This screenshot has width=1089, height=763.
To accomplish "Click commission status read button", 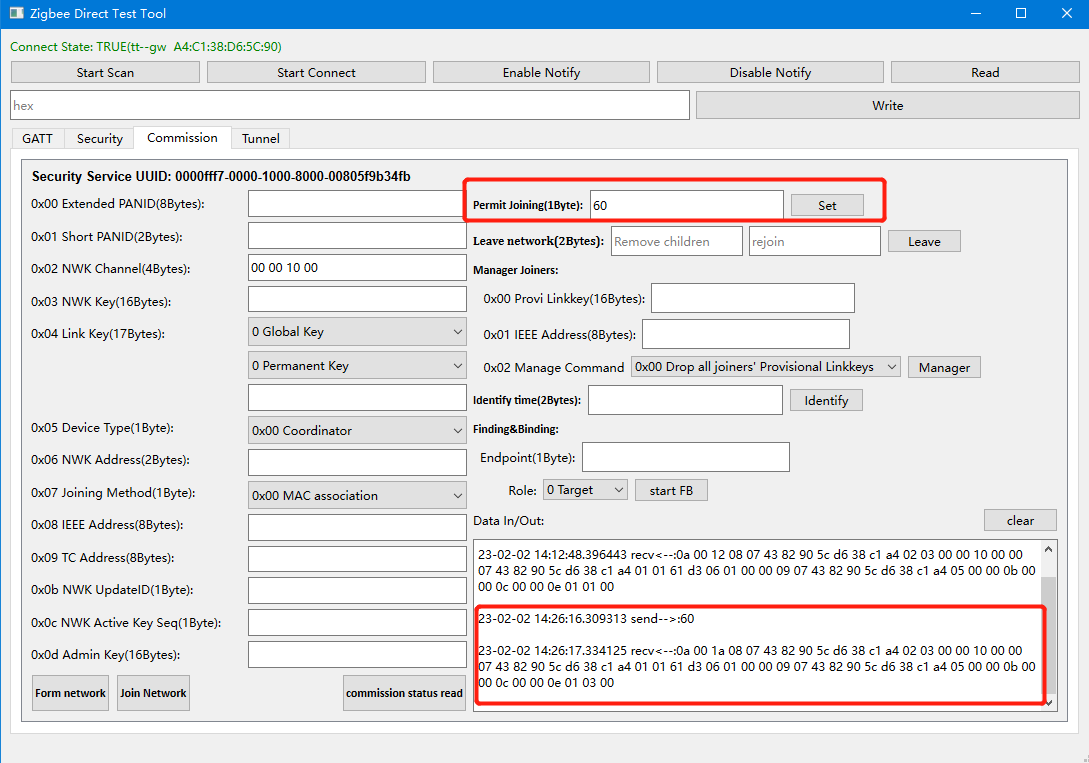I will [404, 693].
